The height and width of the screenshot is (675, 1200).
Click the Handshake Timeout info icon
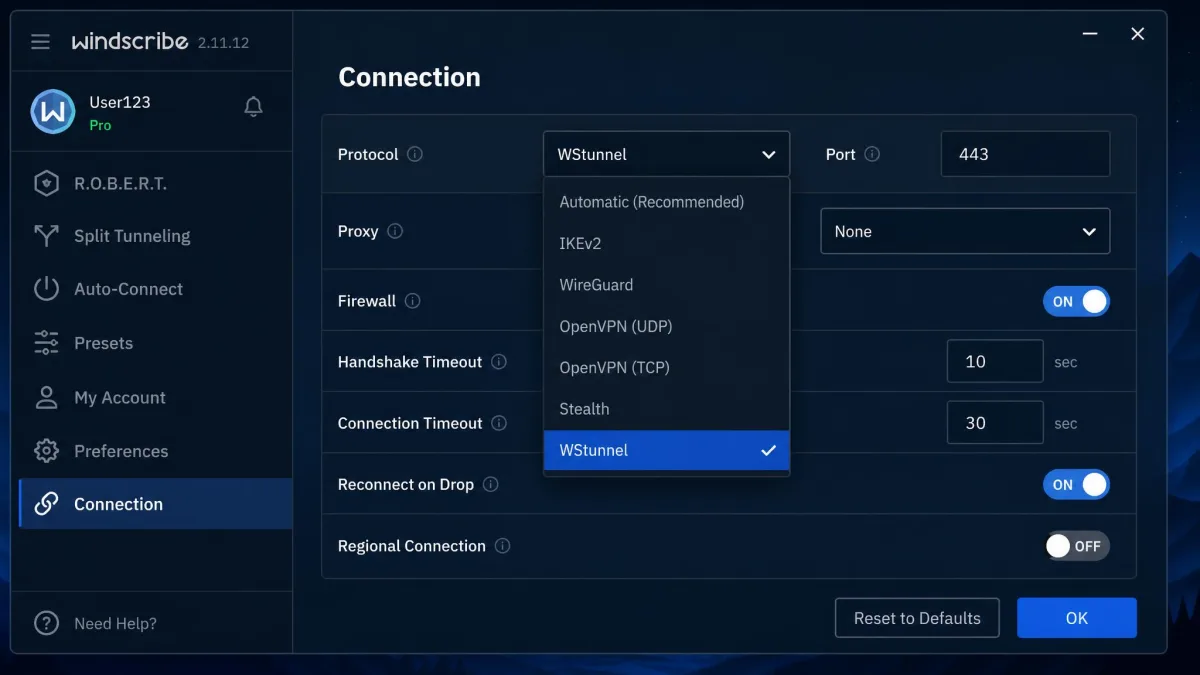(x=499, y=362)
